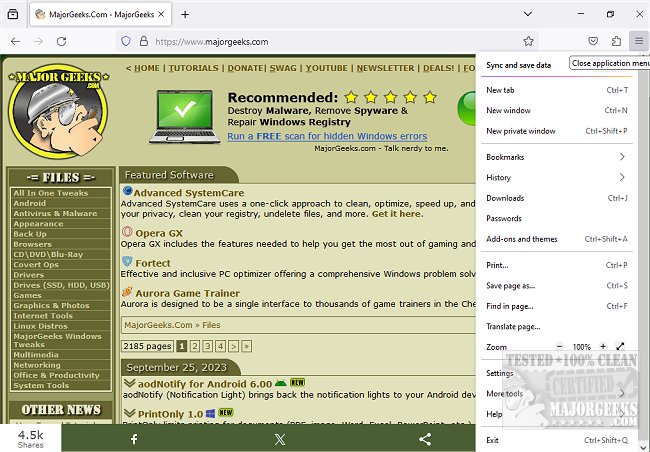The width and height of the screenshot is (650, 452).
Task: Click the Android icon beside aodNotify
Action: click(281, 383)
